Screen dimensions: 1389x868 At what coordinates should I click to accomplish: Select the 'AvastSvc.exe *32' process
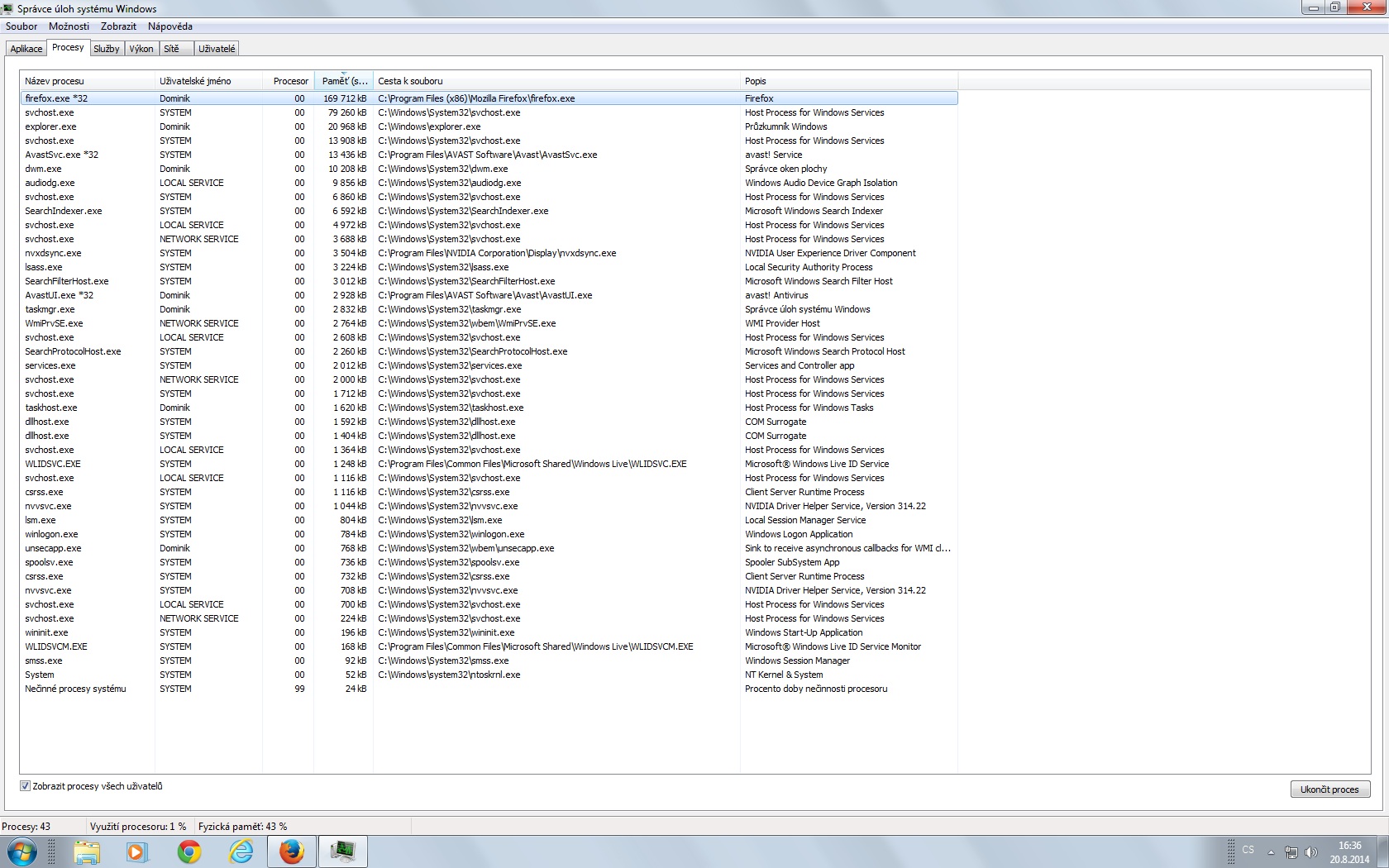point(489,155)
